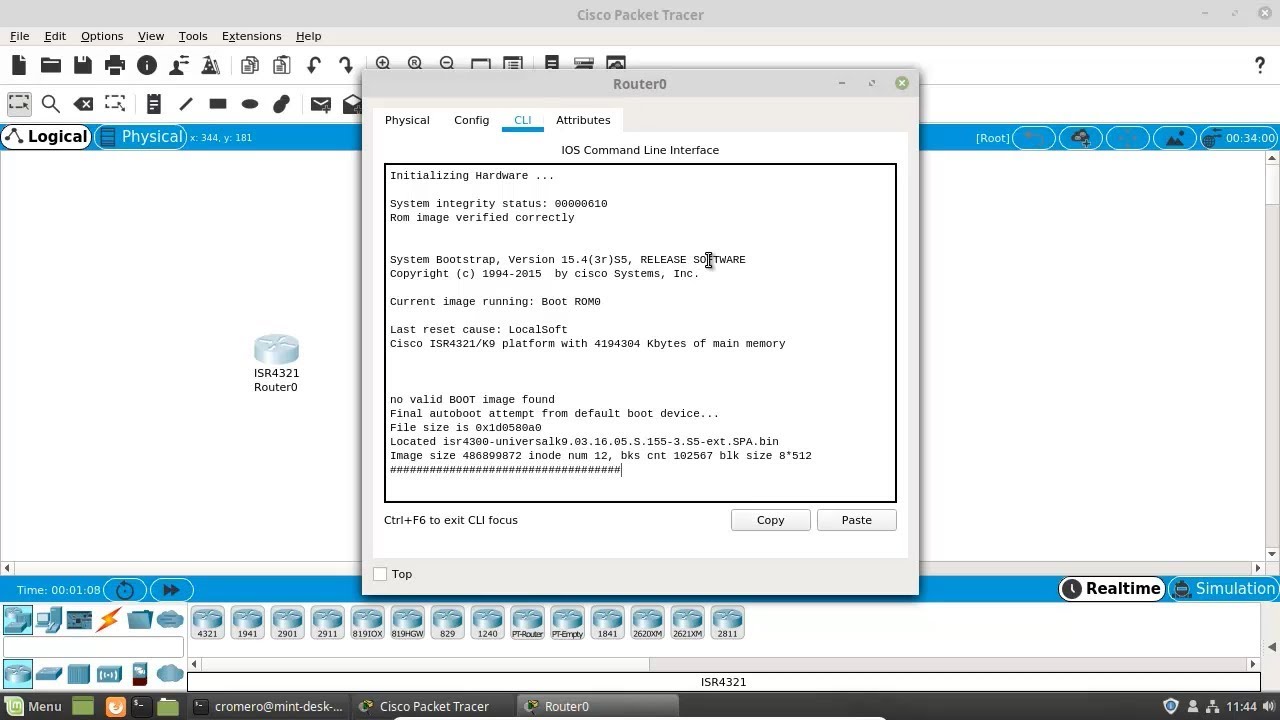The width and height of the screenshot is (1280, 720).
Task: Open Network Information circle-i icon
Action: (147, 66)
